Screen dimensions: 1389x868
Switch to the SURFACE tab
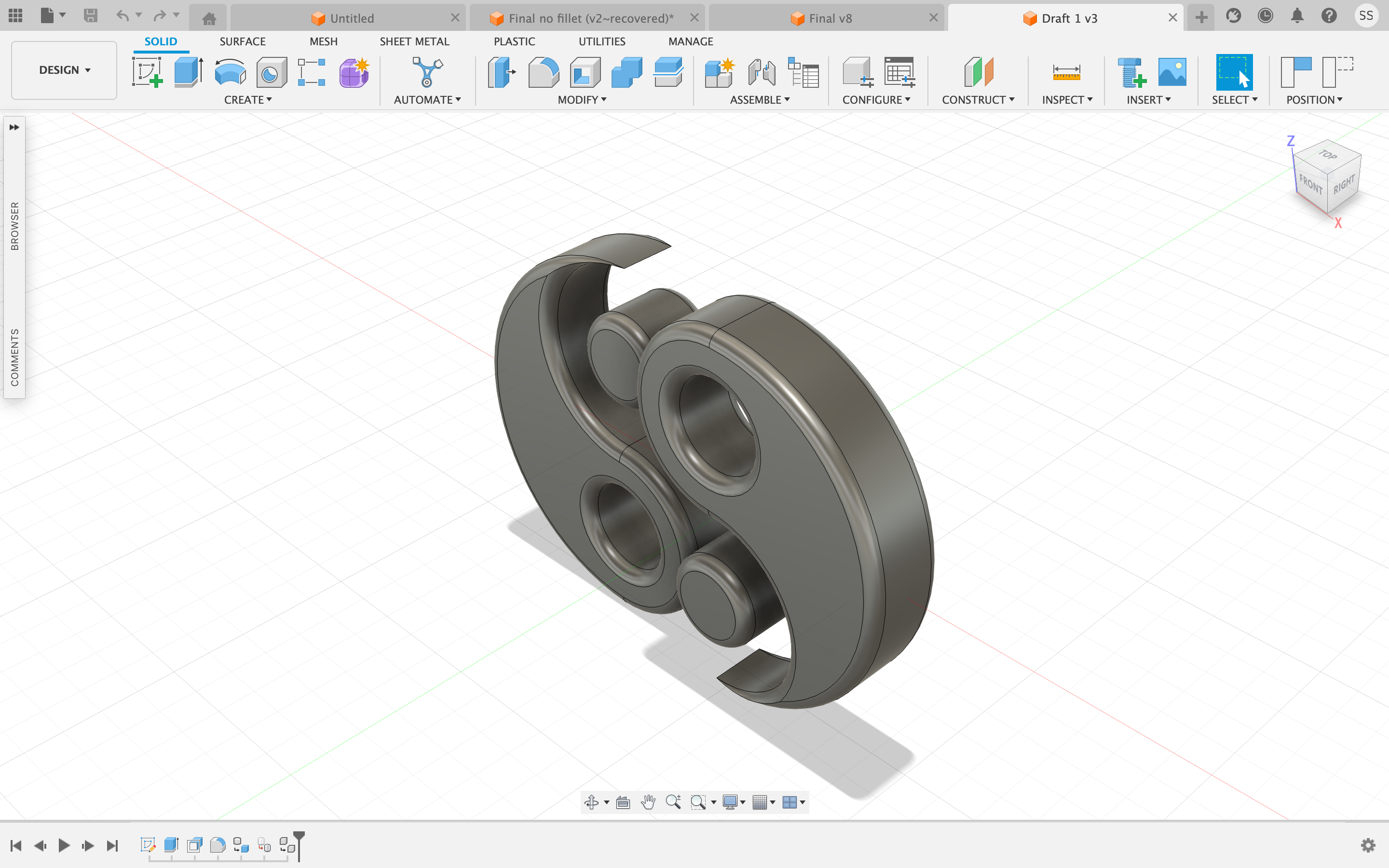(242, 42)
